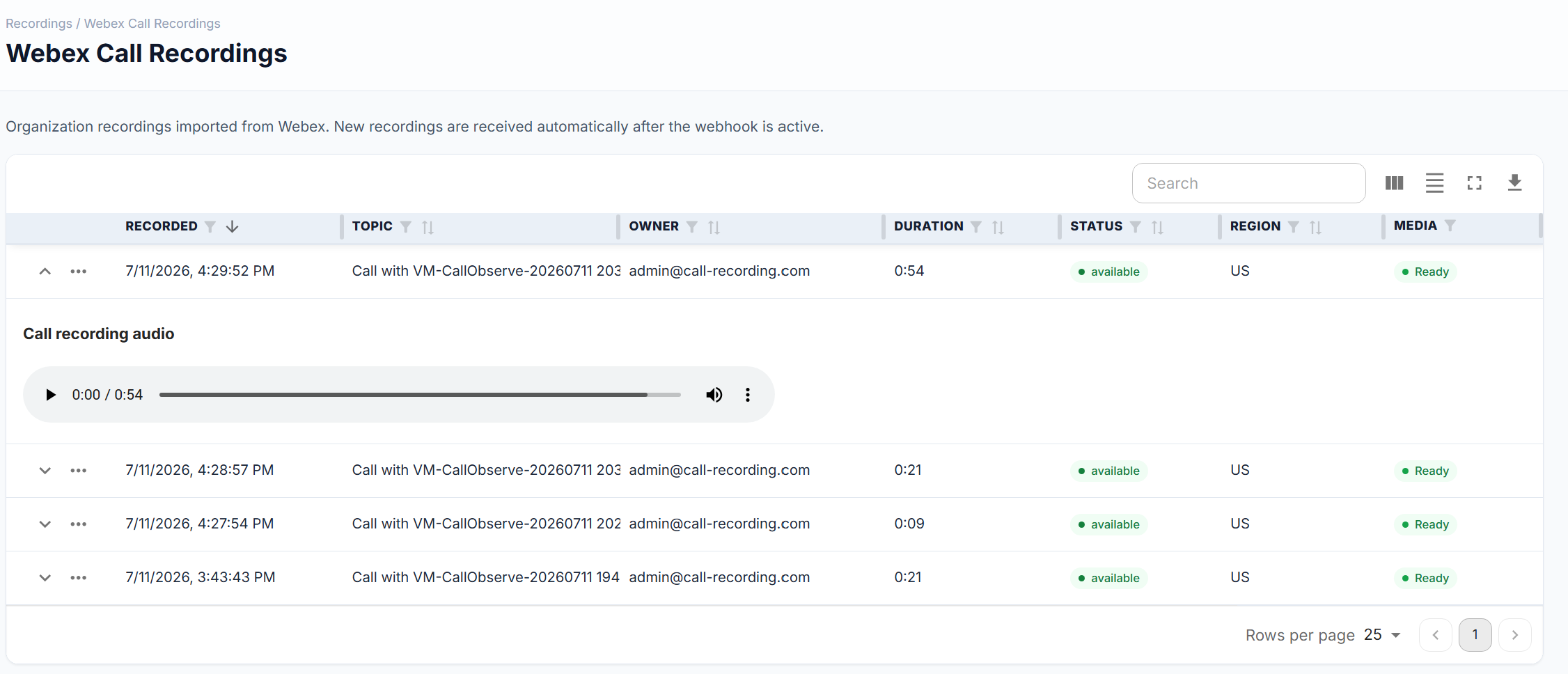Mute the audio player volume
1568x674 pixels.
click(714, 395)
